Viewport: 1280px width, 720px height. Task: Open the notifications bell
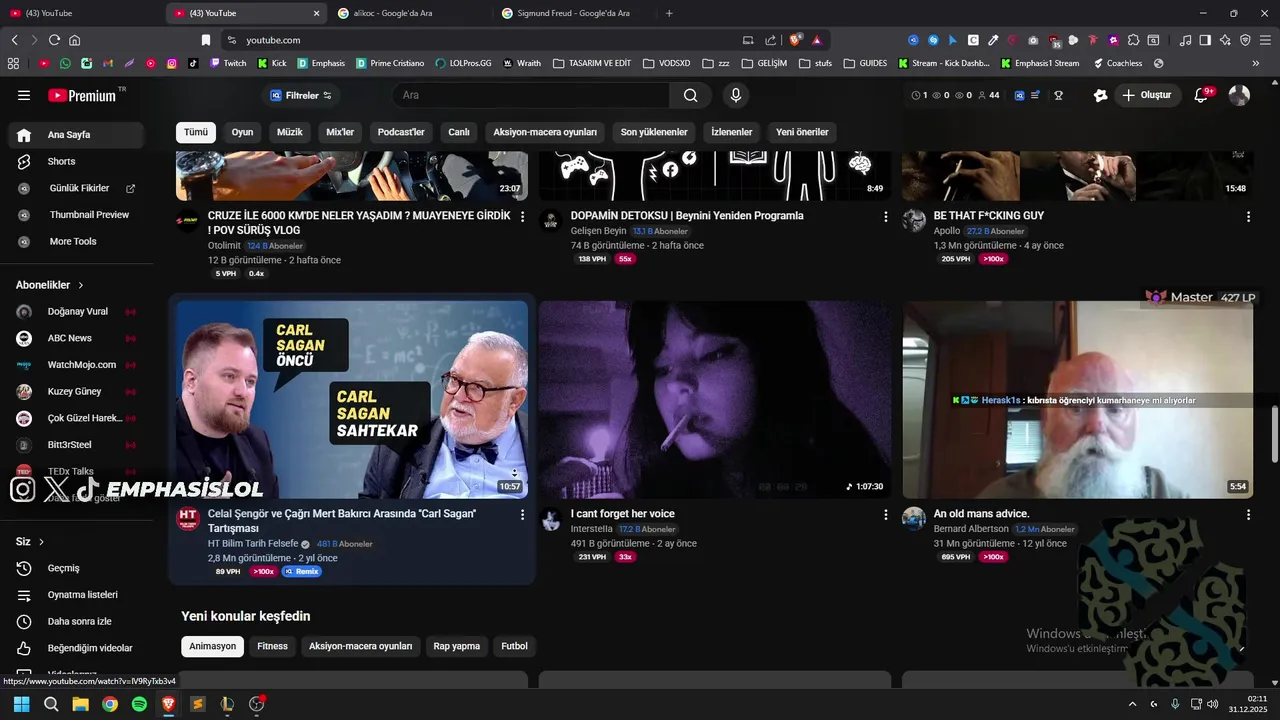tap(1202, 95)
